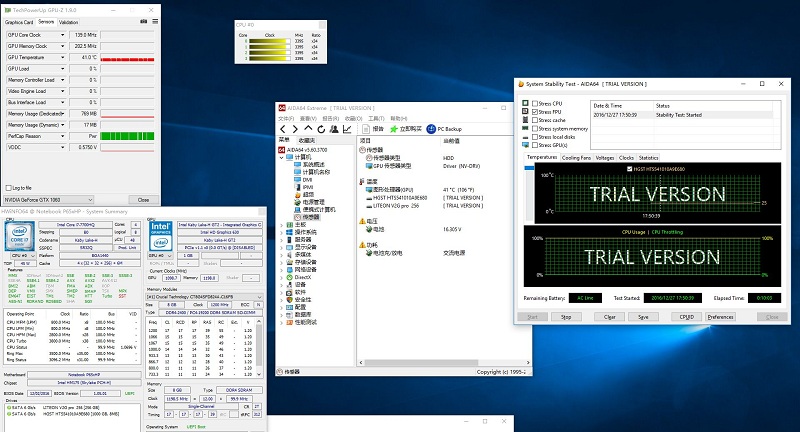The height and width of the screenshot is (432, 800).
Task: Click the buy now (立即购买) star icon
Action: pos(393,129)
